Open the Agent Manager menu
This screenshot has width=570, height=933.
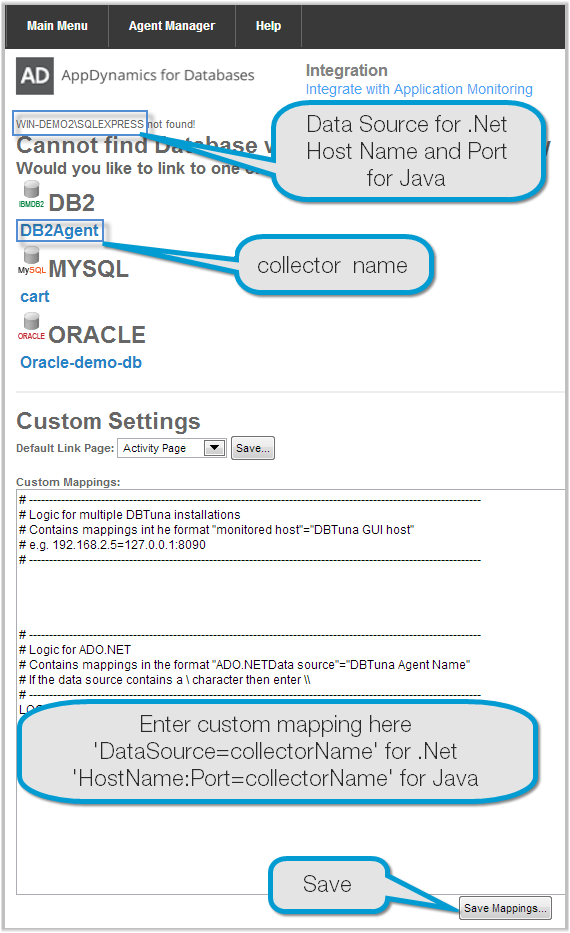[x=172, y=26]
